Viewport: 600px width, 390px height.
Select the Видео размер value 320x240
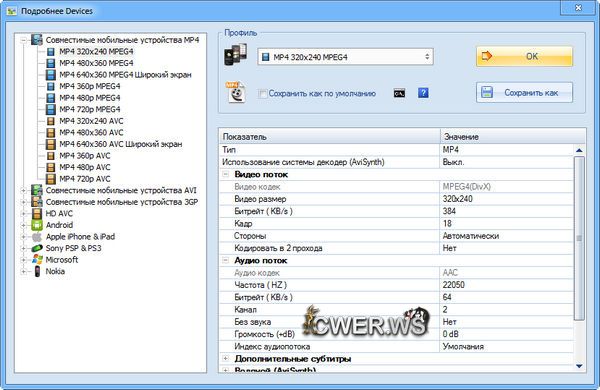point(507,199)
